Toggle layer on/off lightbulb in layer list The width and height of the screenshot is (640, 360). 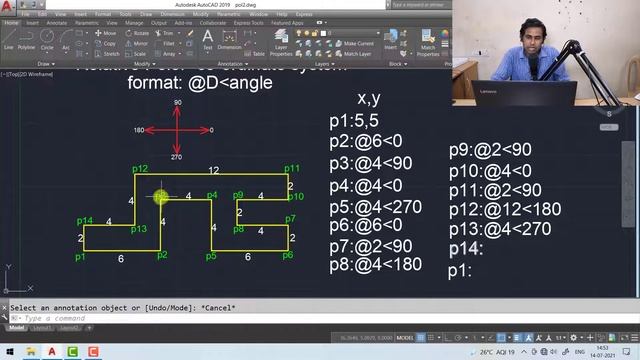[x=299, y=33]
